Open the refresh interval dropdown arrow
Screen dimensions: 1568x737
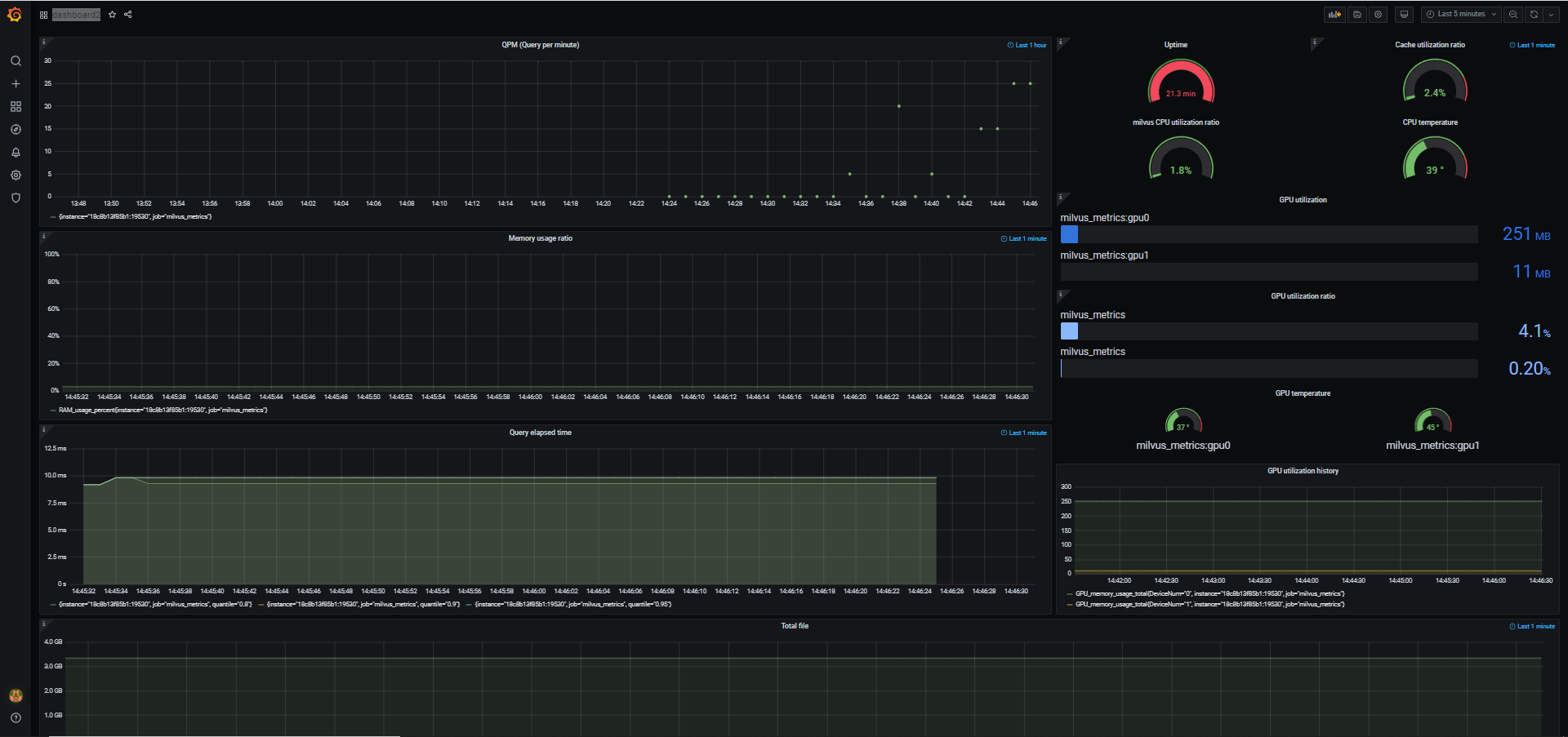pos(1552,15)
